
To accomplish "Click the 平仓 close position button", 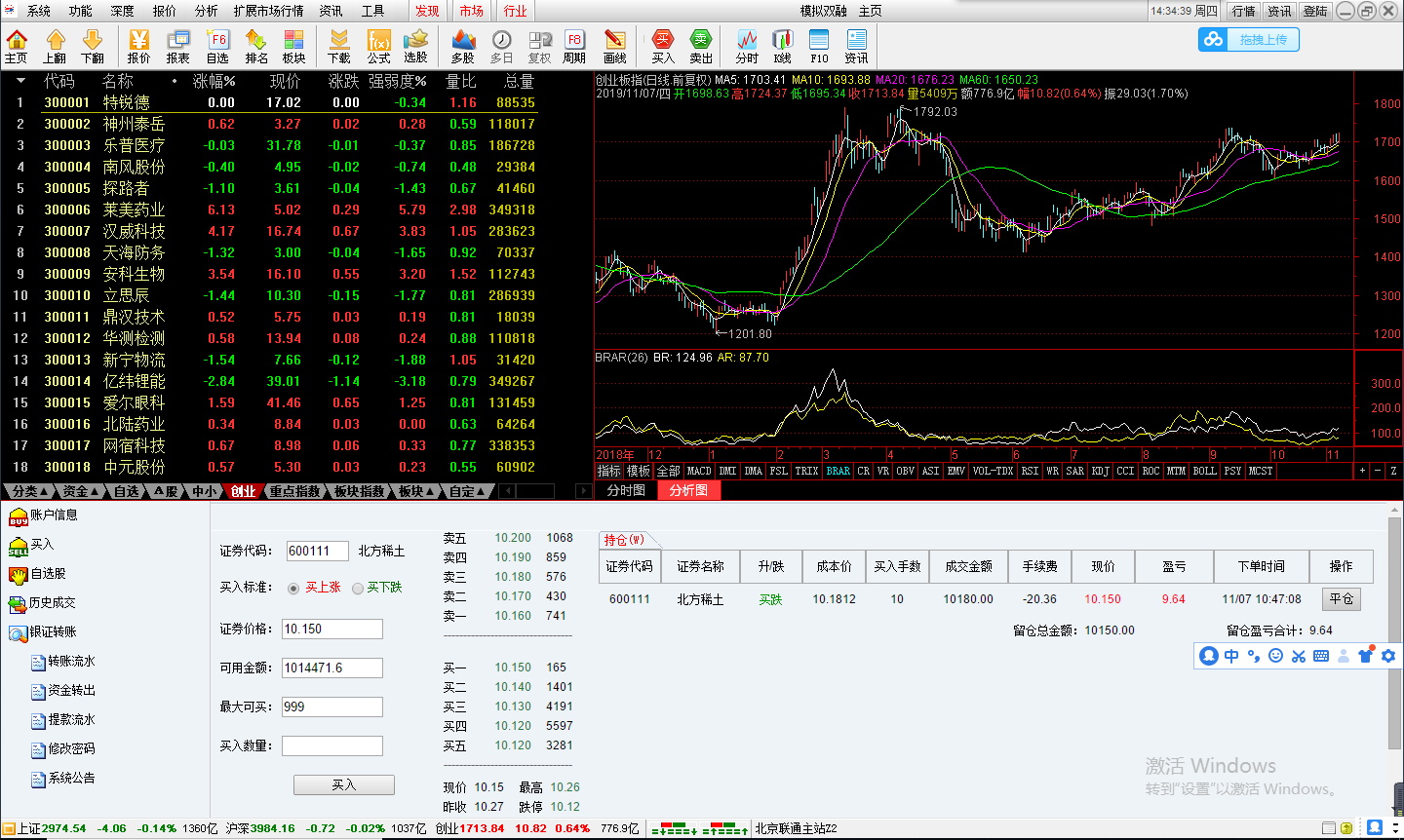I will point(1342,599).
